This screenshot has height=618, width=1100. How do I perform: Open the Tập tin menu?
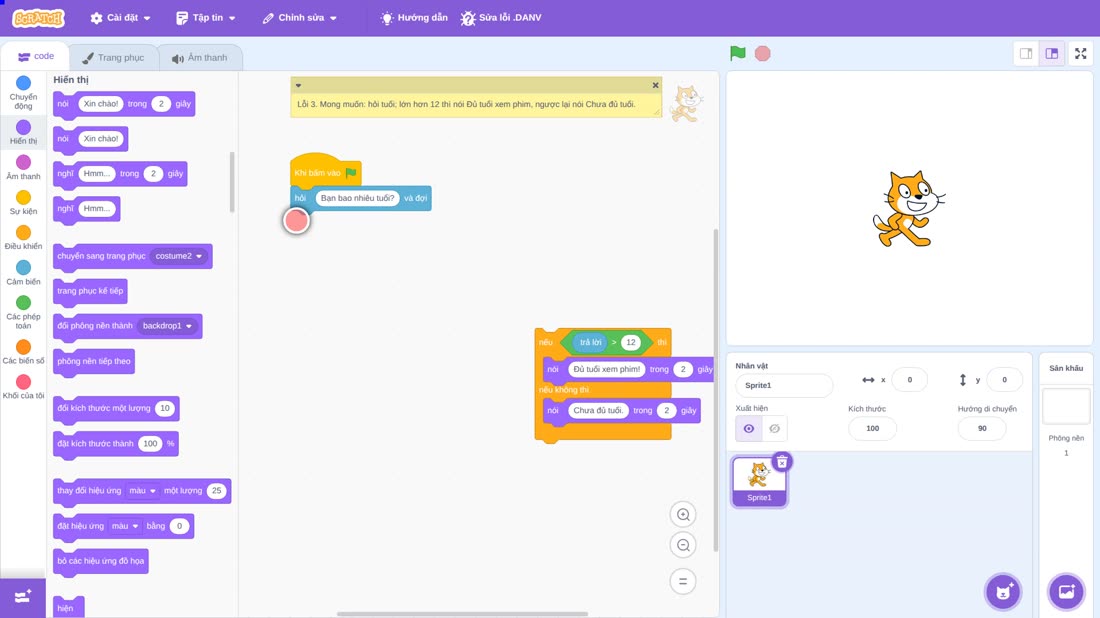206,18
